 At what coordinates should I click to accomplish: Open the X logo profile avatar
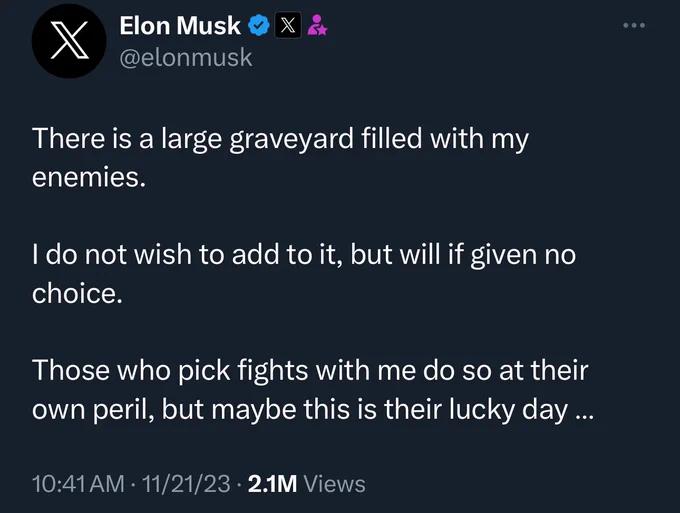(69, 41)
